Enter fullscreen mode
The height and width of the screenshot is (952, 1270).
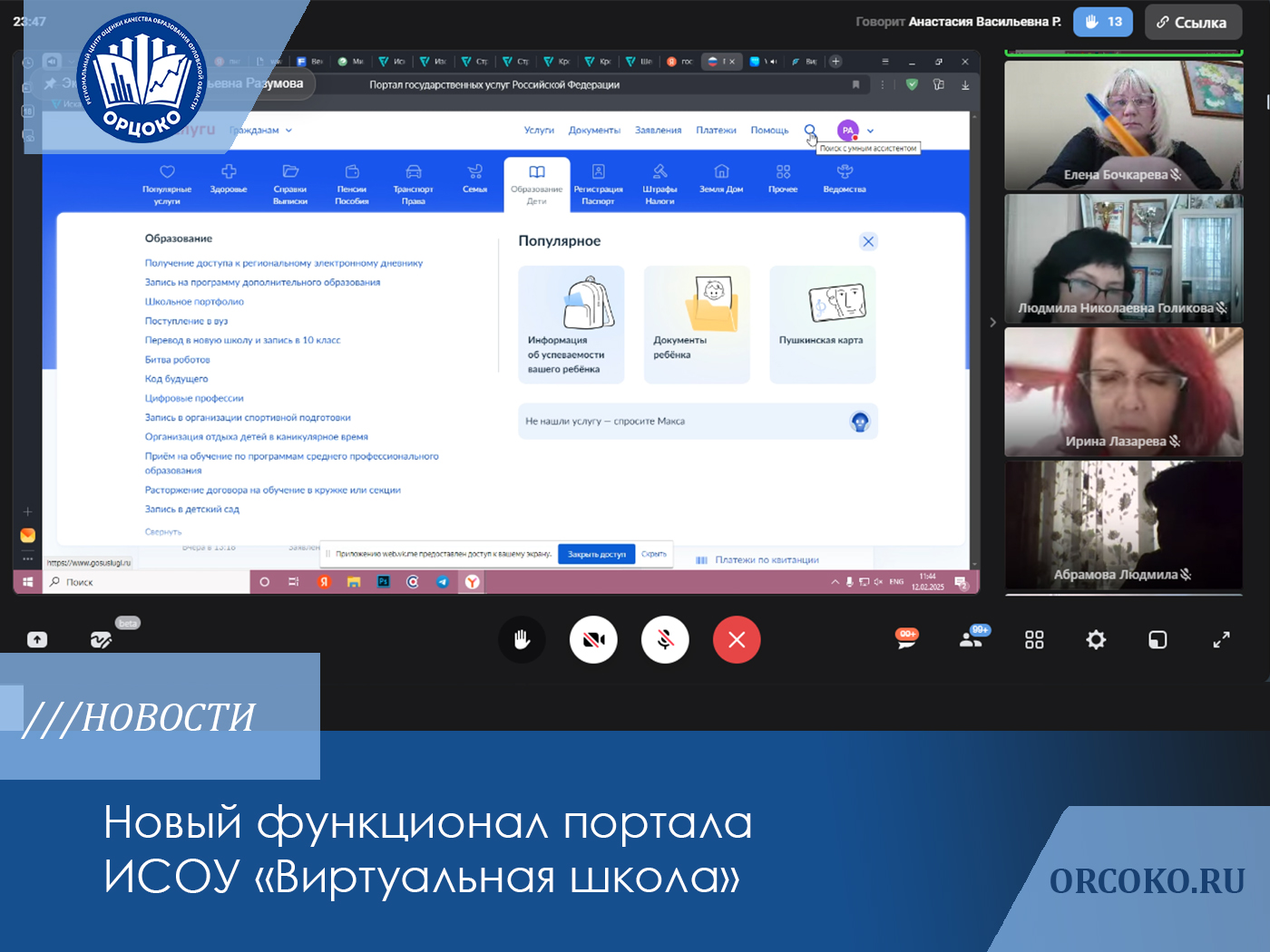(x=1221, y=640)
